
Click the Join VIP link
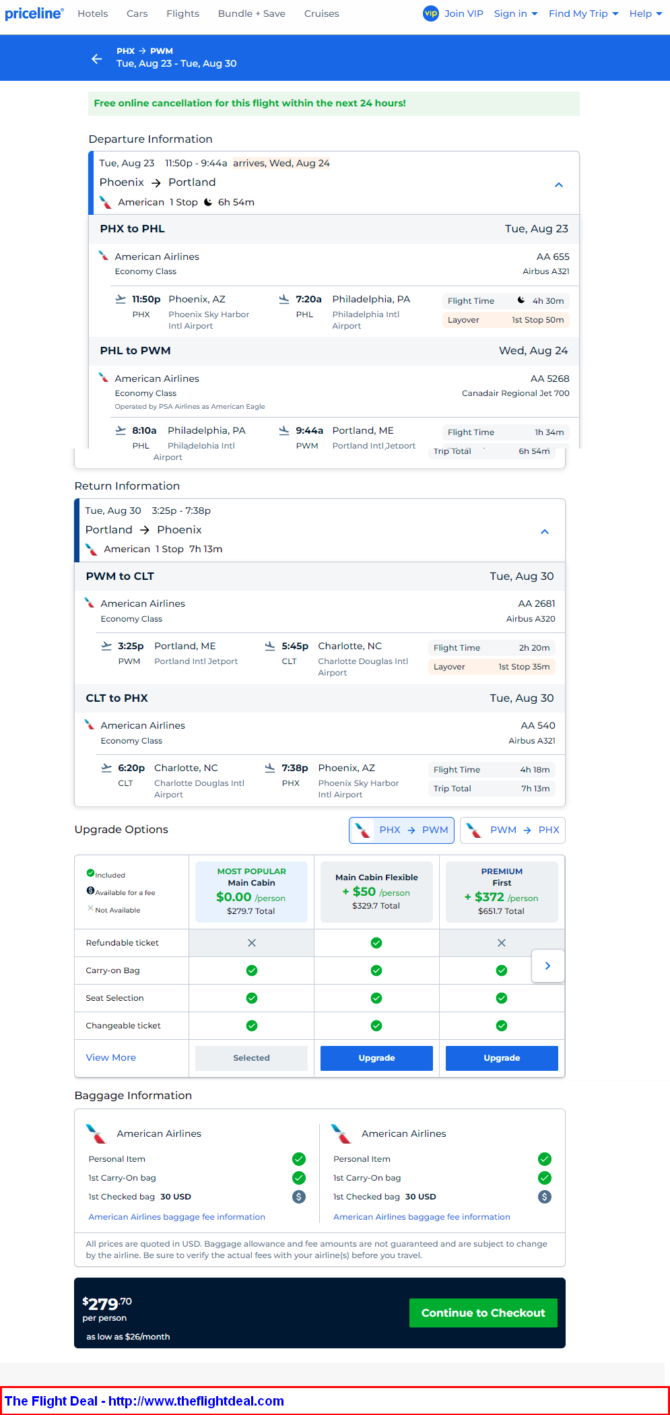pyautogui.click(x=465, y=14)
